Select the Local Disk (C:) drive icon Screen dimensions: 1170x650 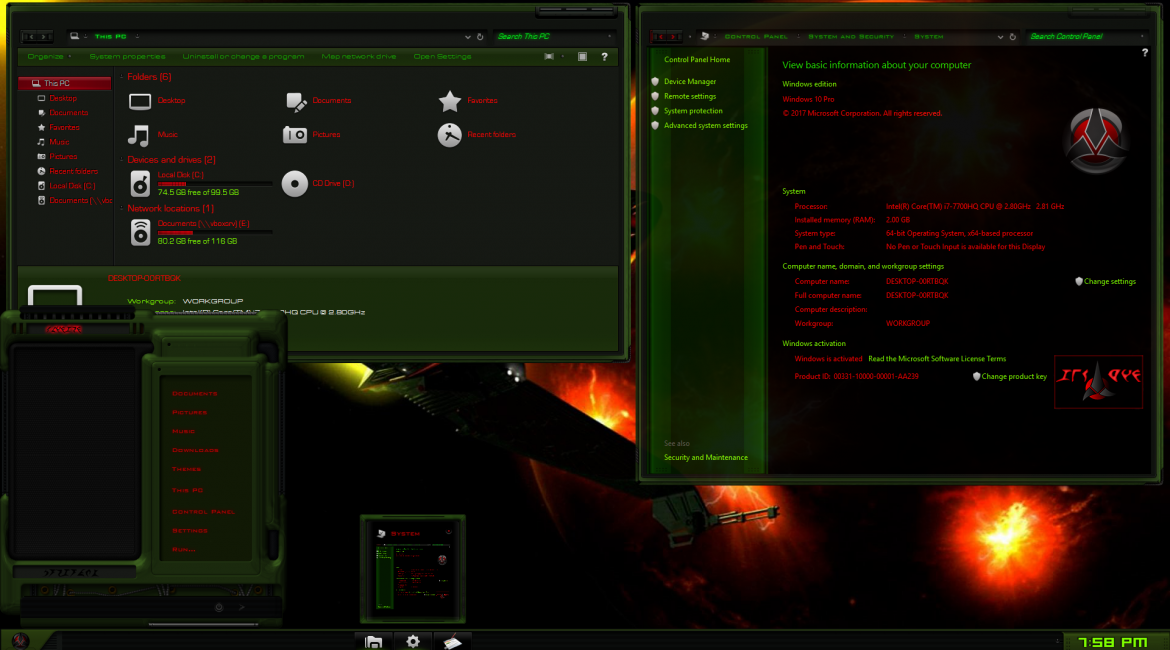tap(140, 184)
